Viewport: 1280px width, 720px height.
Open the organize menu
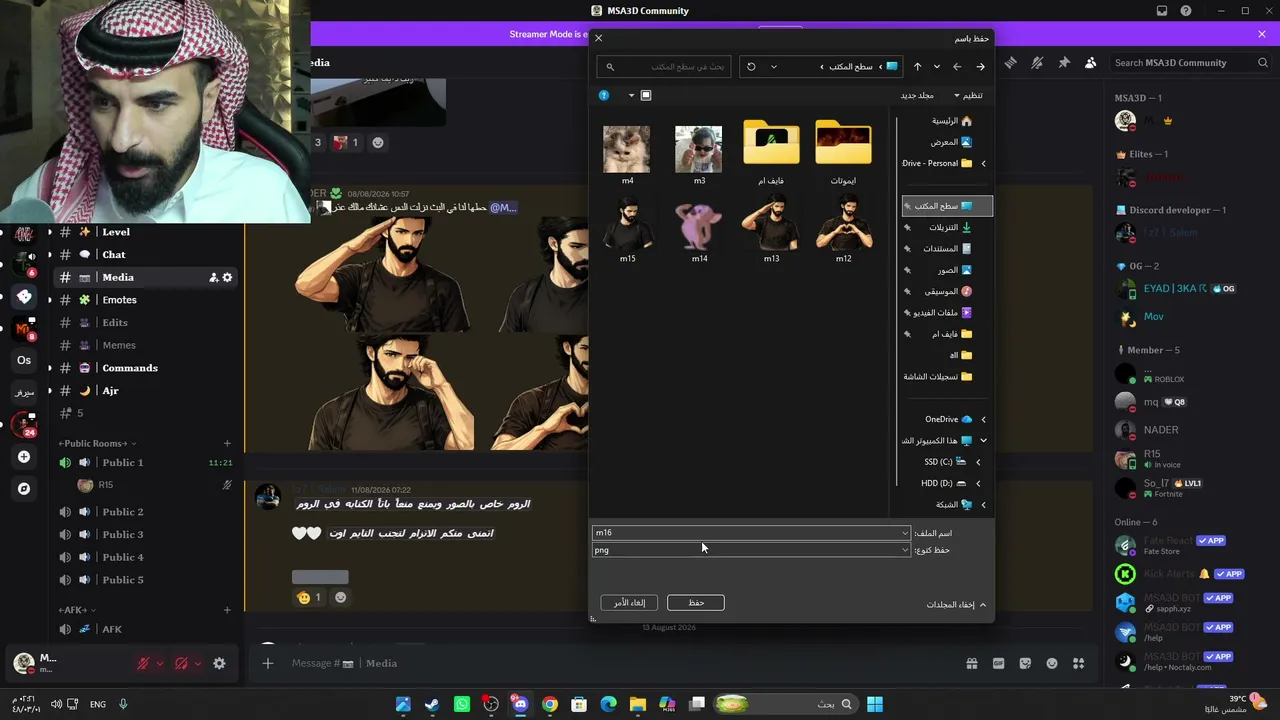968,95
